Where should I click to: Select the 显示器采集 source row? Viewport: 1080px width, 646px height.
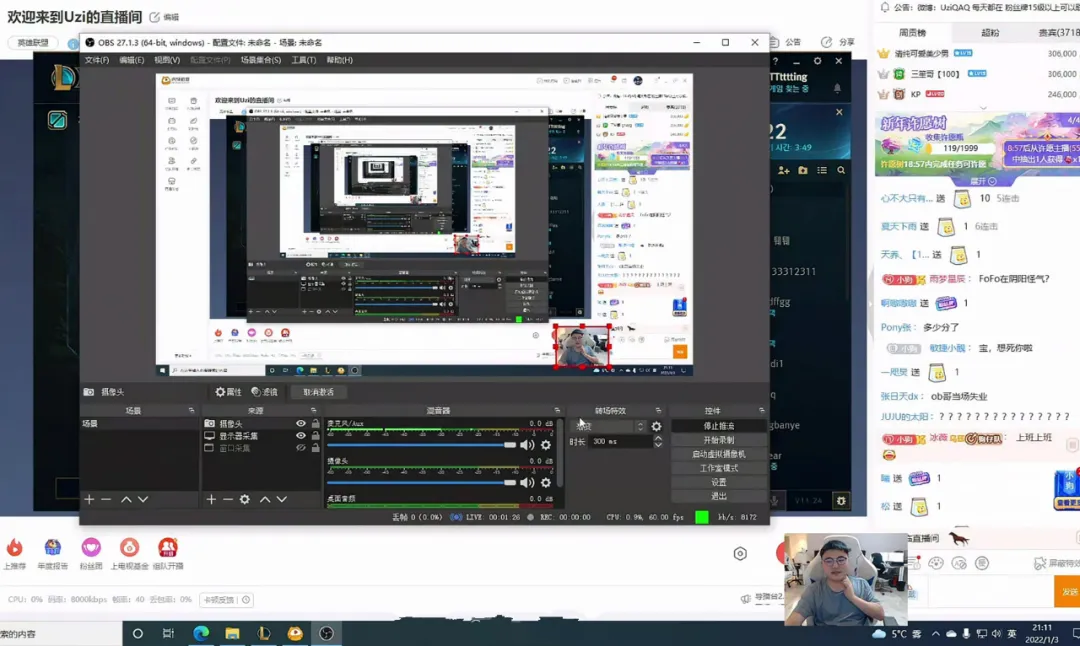pyautogui.click(x=262, y=436)
